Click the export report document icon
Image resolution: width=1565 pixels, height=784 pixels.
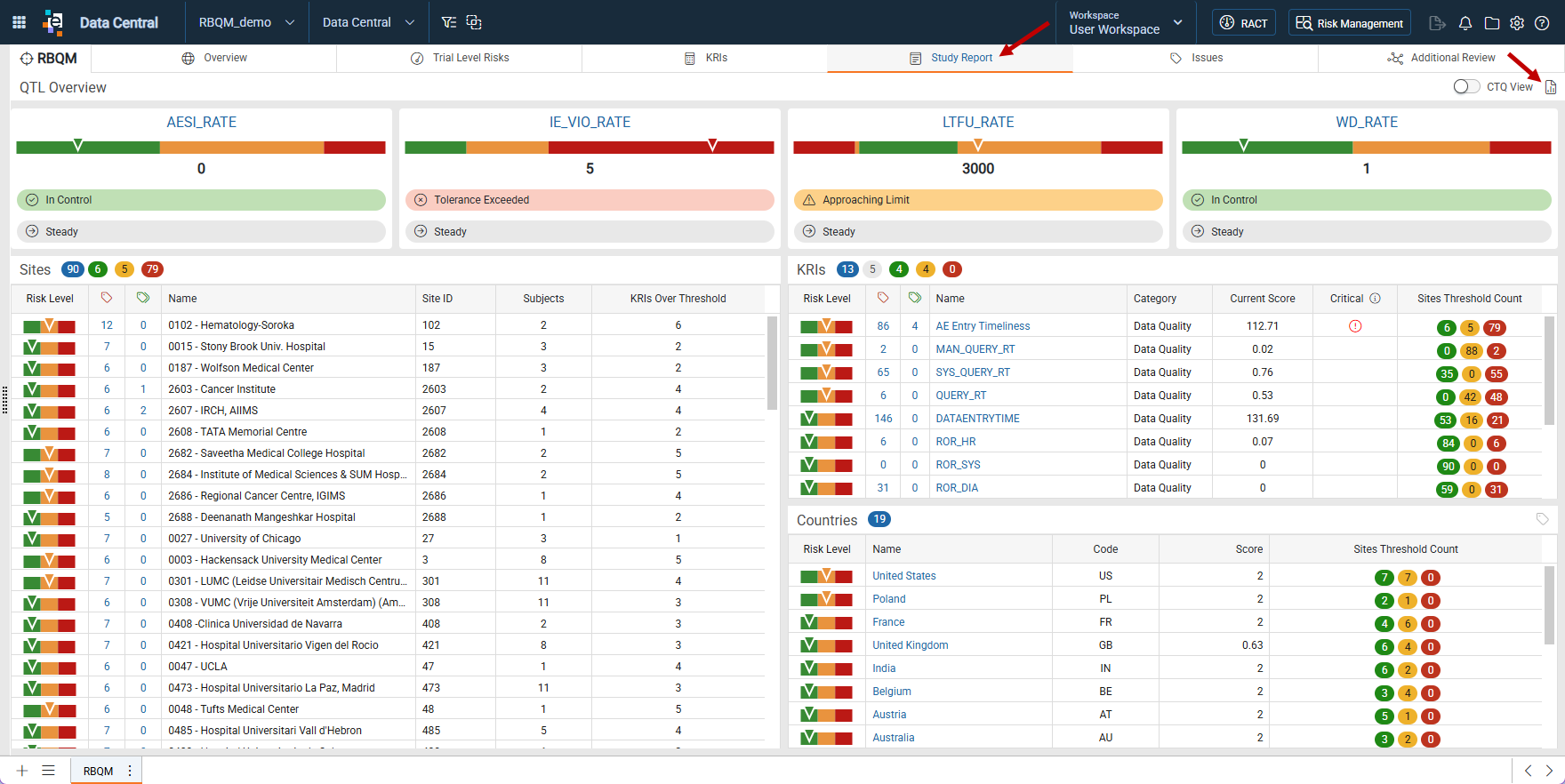(x=1551, y=87)
